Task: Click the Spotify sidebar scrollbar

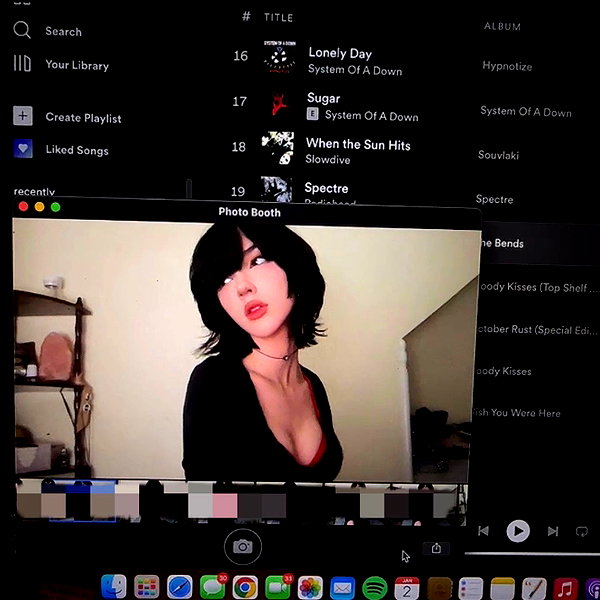Action: coord(189,188)
